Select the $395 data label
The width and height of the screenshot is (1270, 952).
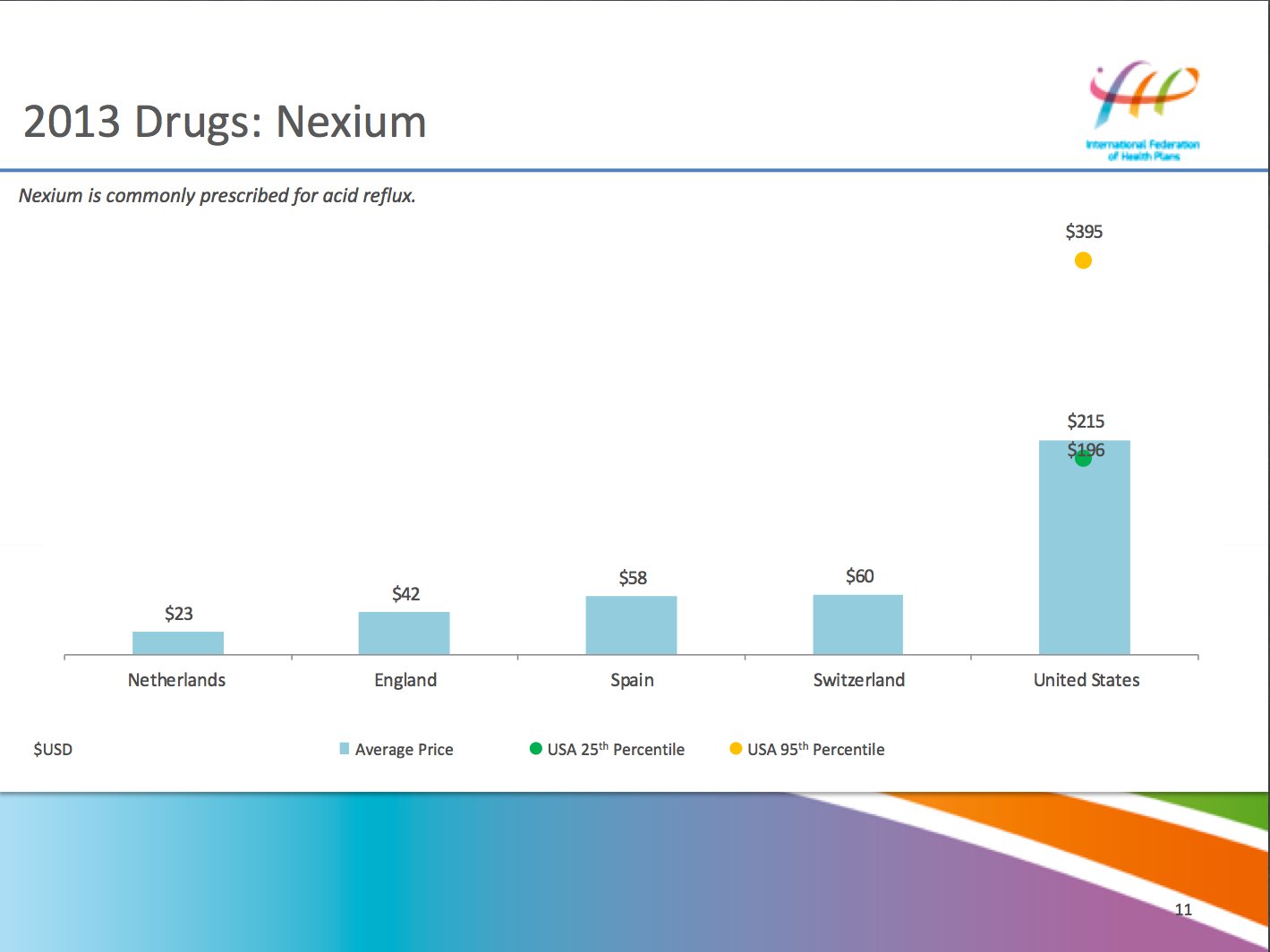pyautogui.click(x=1084, y=232)
